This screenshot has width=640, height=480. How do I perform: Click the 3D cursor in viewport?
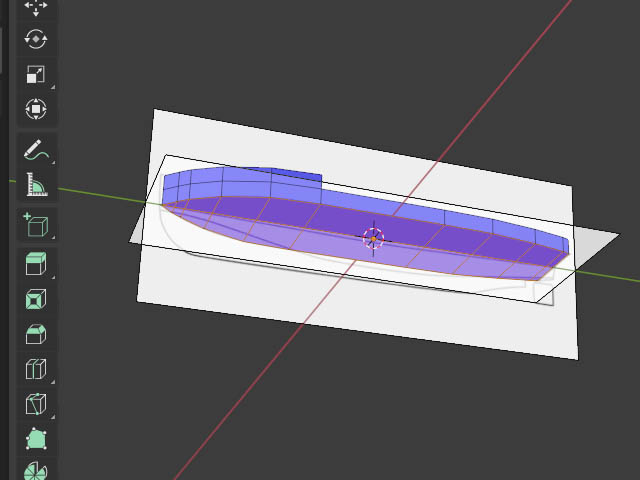point(373,239)
